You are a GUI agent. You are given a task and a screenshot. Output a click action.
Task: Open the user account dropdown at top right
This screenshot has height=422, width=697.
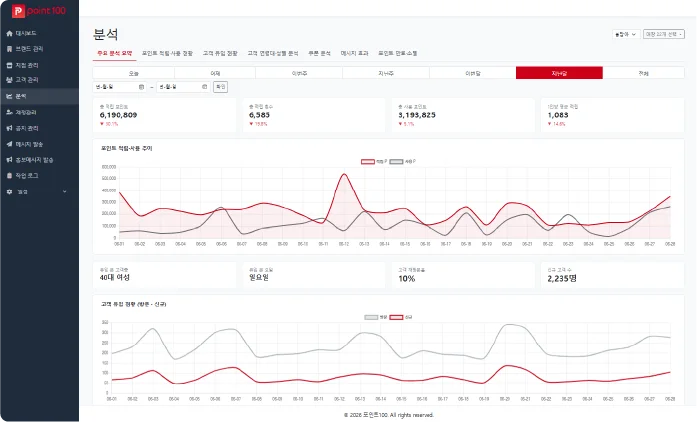626,34
